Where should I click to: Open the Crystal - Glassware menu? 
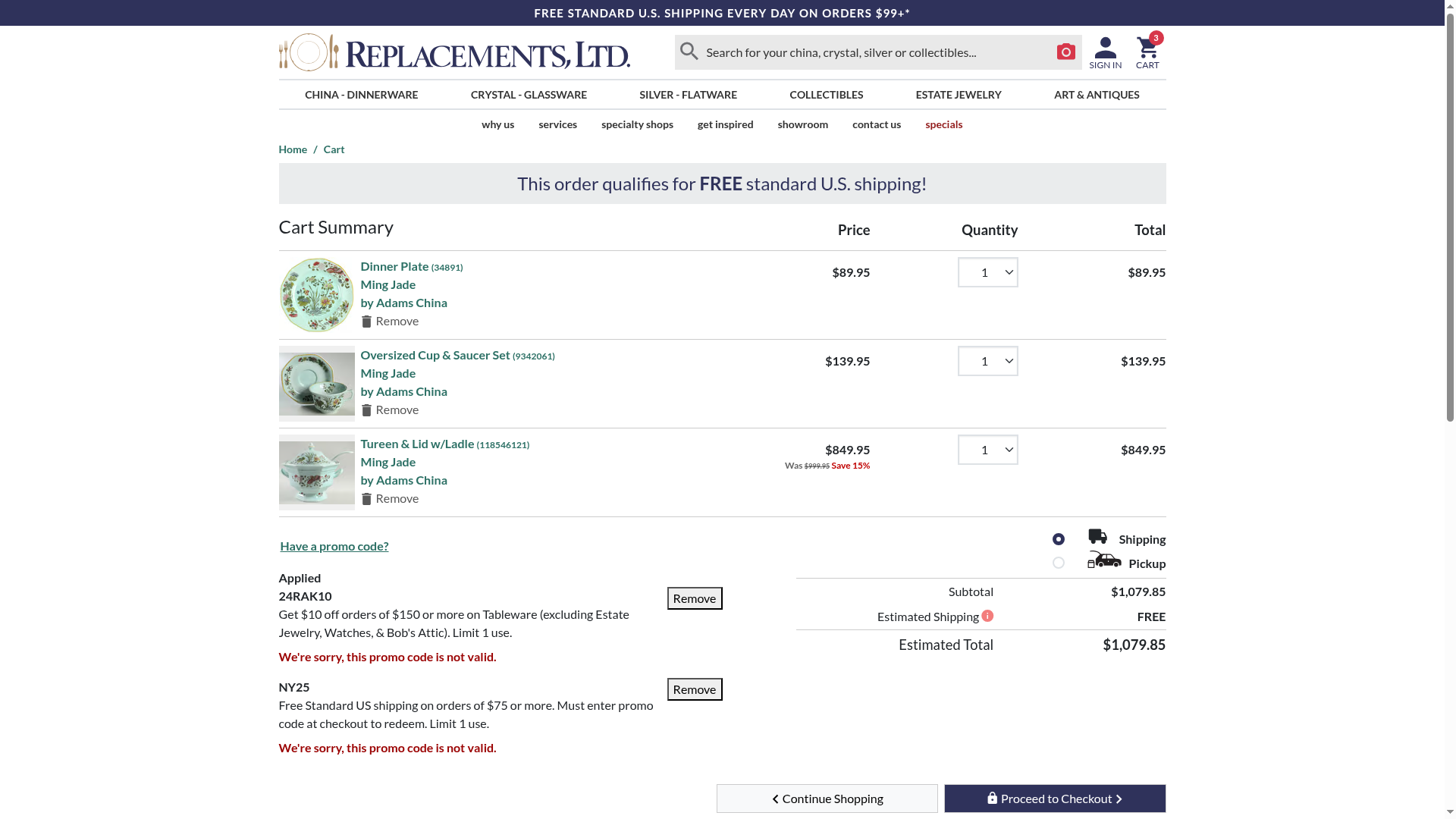point(529,95)
